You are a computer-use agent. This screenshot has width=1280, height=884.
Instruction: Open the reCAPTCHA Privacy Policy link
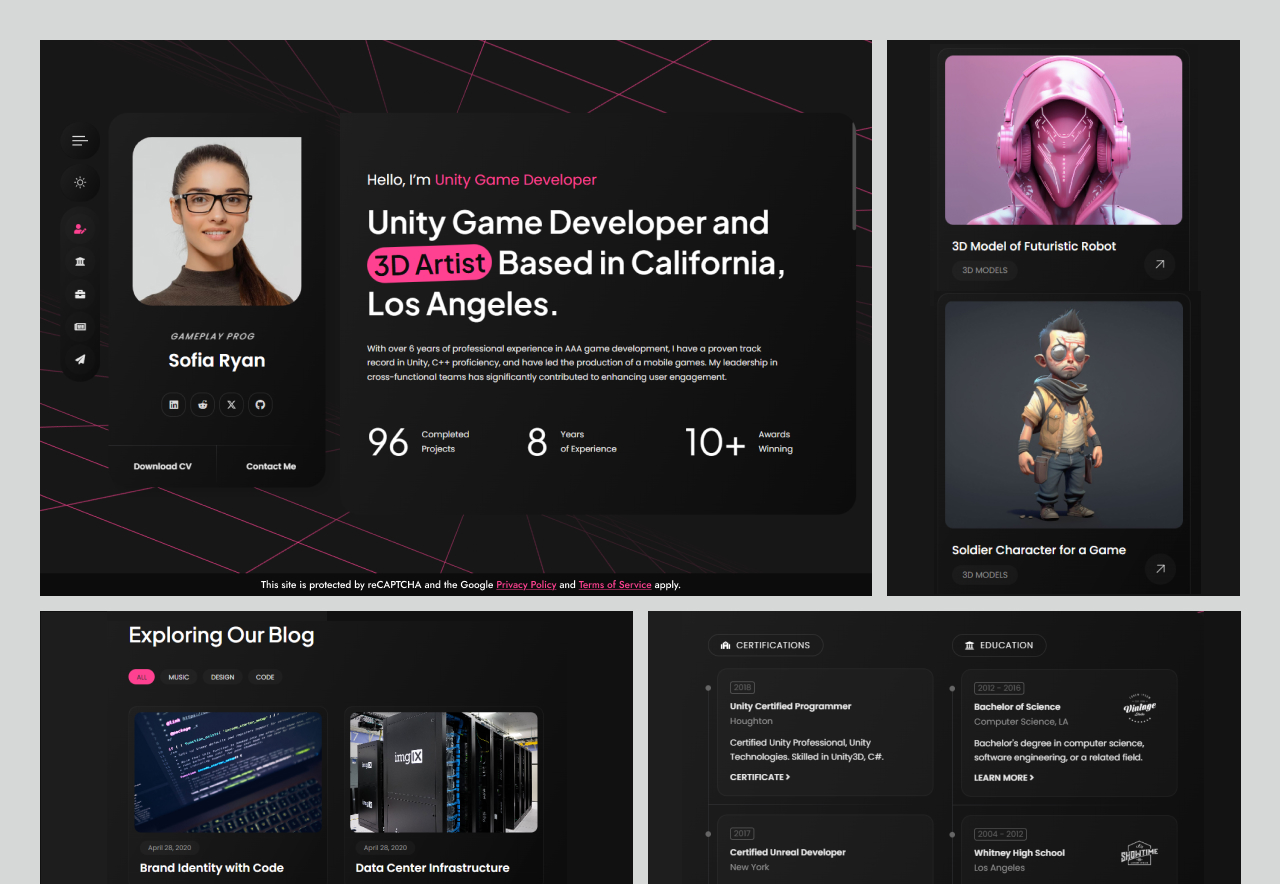point(526,585)
